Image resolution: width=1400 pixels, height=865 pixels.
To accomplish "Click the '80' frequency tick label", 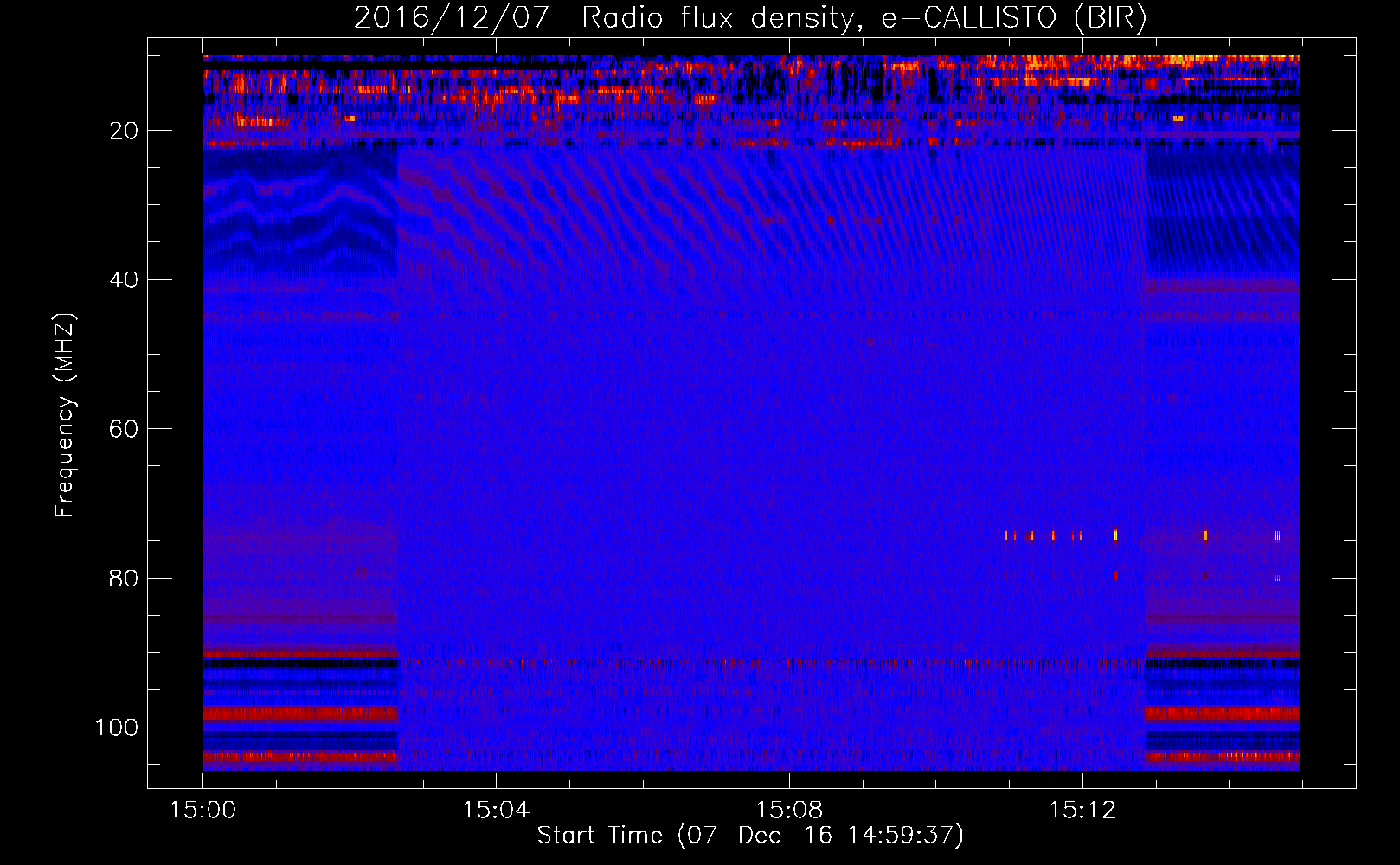I will [125, 578].
